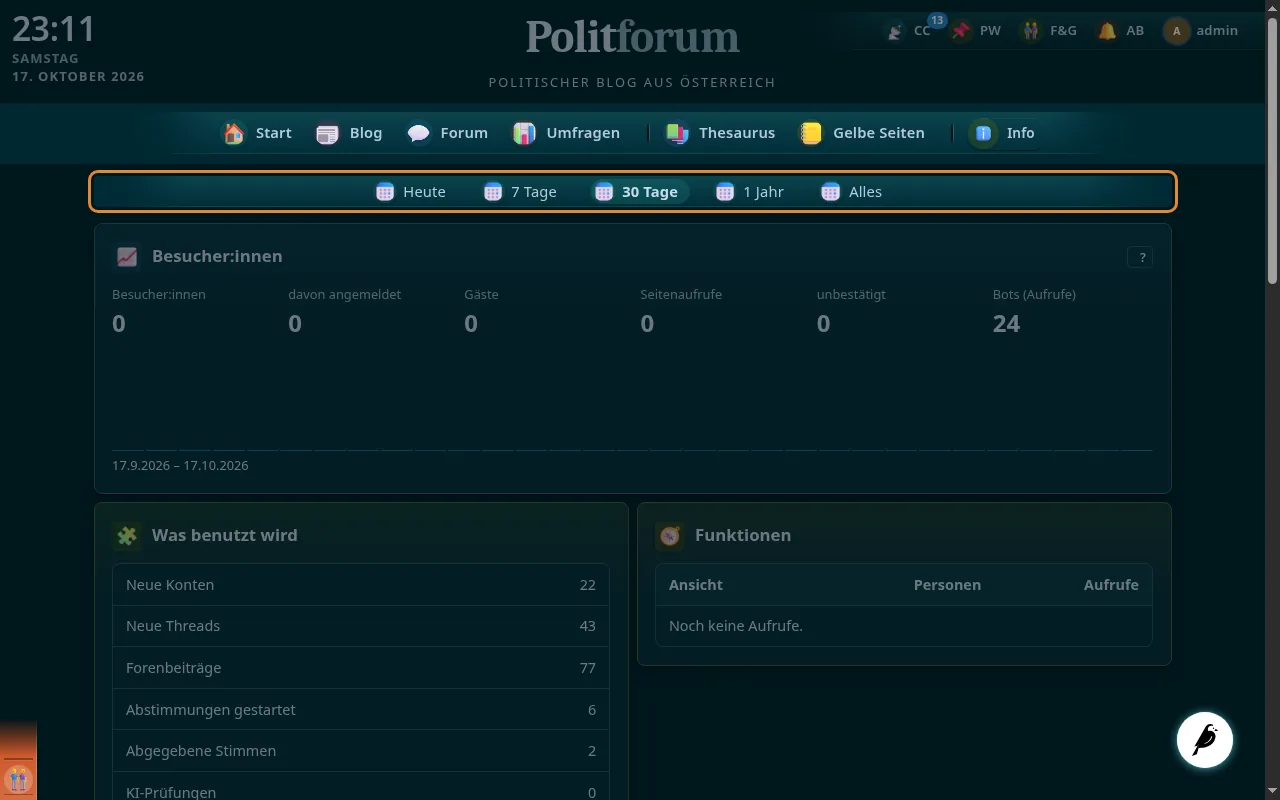Choose the Alles time range
The image size is (1280, 800).
tap(852, 192)
